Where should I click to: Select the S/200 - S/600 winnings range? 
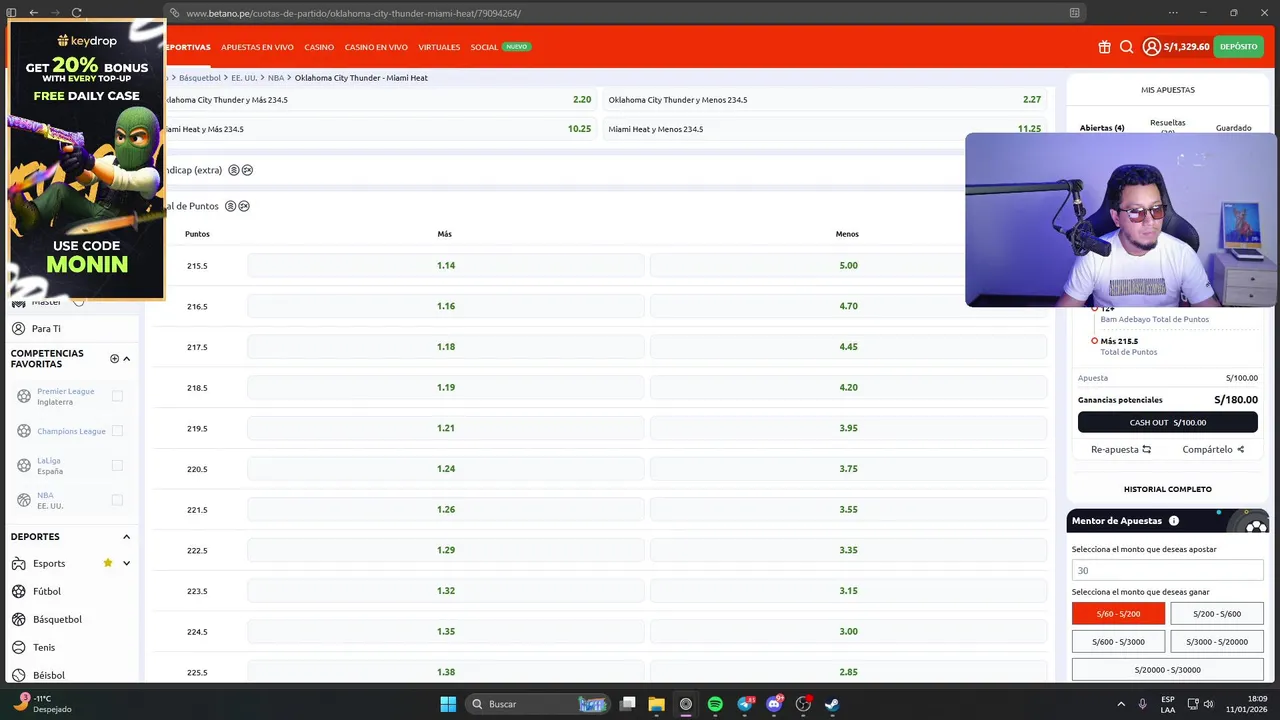(1217, 614)
